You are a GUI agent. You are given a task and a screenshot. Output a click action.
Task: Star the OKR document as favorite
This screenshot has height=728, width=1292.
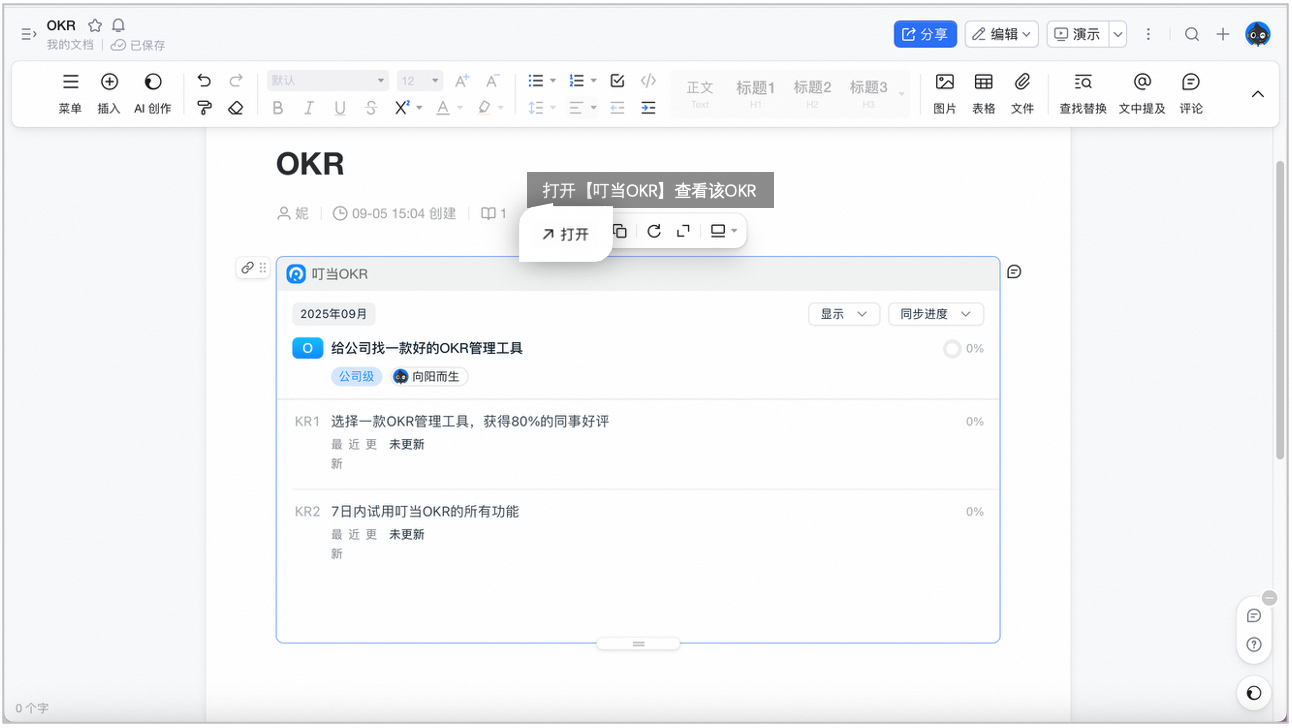(x=95, y=25)
